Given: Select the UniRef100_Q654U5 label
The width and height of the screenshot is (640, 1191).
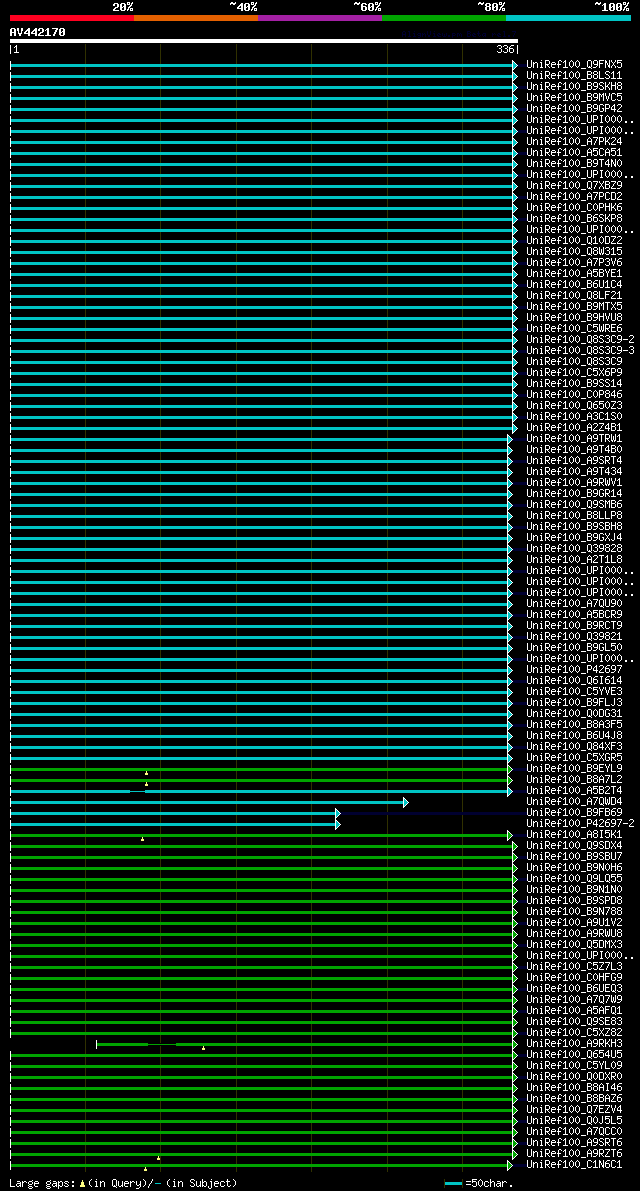Looking at the screenshot, I should [574, 1055].
